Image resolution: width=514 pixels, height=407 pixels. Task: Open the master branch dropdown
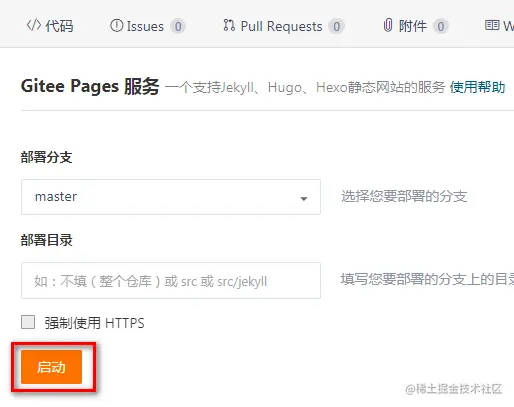tap(171, 197)
